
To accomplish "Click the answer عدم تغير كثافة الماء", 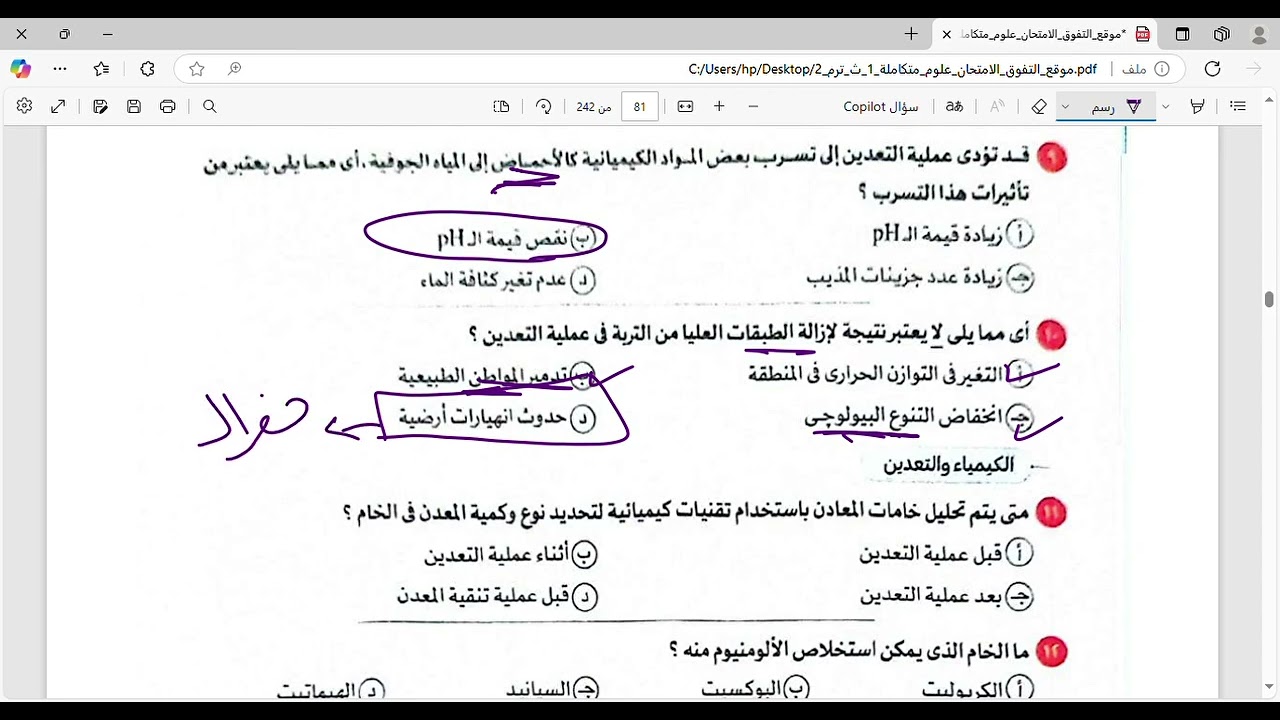I will (x=507, y=280).
